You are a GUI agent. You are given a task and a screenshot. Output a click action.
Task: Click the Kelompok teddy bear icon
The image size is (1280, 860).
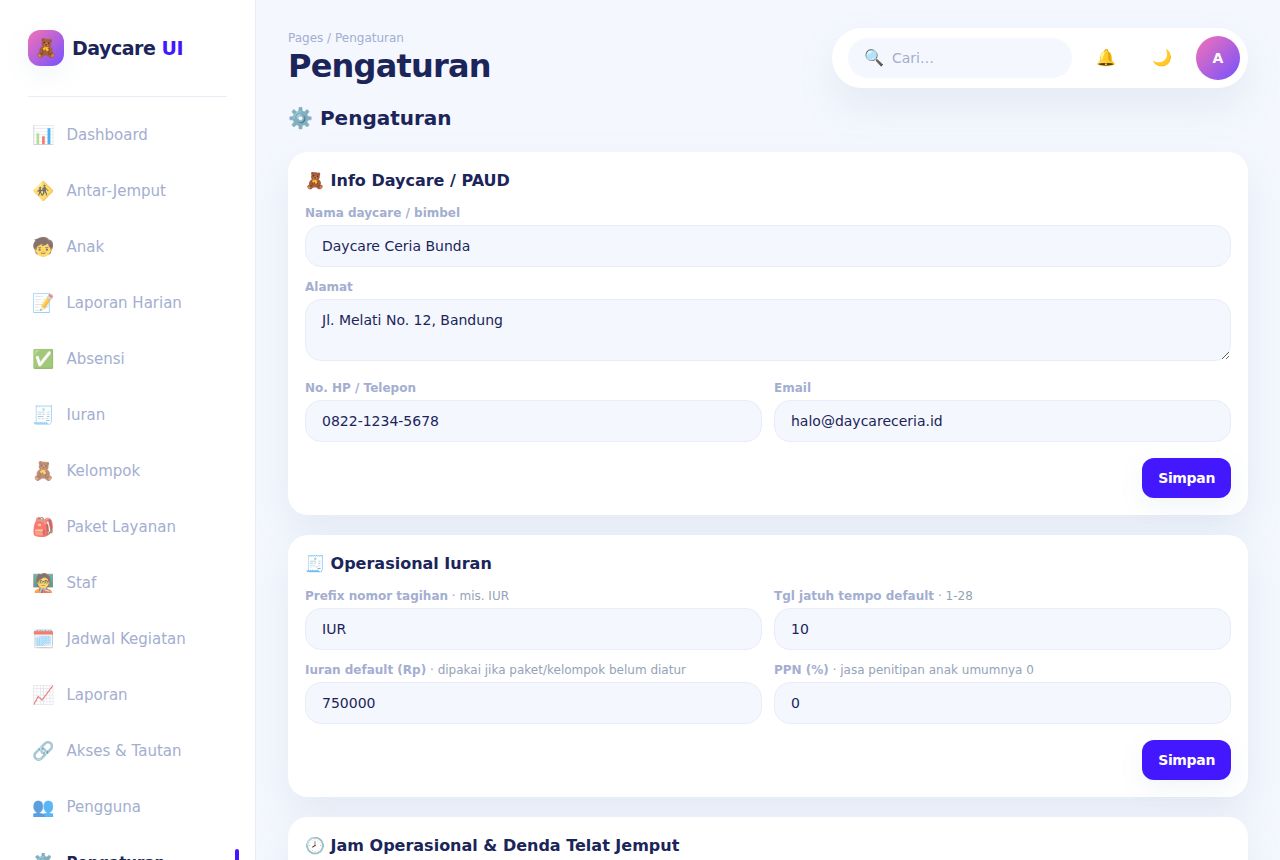tap(43, 471)
